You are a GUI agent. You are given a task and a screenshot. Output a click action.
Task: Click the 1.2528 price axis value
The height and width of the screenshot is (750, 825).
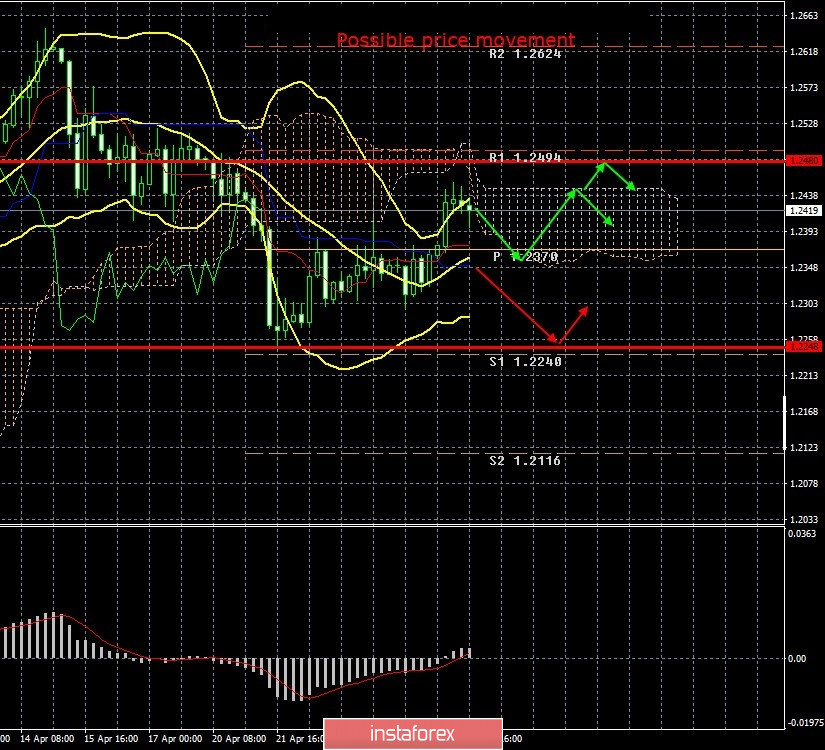(x=804, y=124)
